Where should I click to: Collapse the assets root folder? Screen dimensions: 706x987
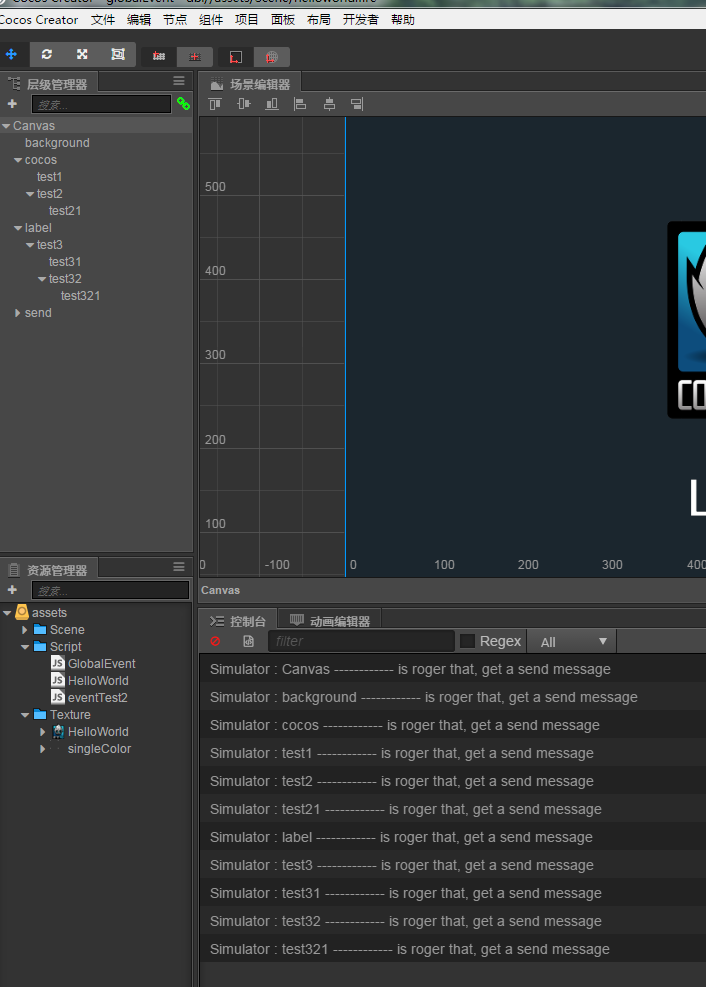coord(7,612)
